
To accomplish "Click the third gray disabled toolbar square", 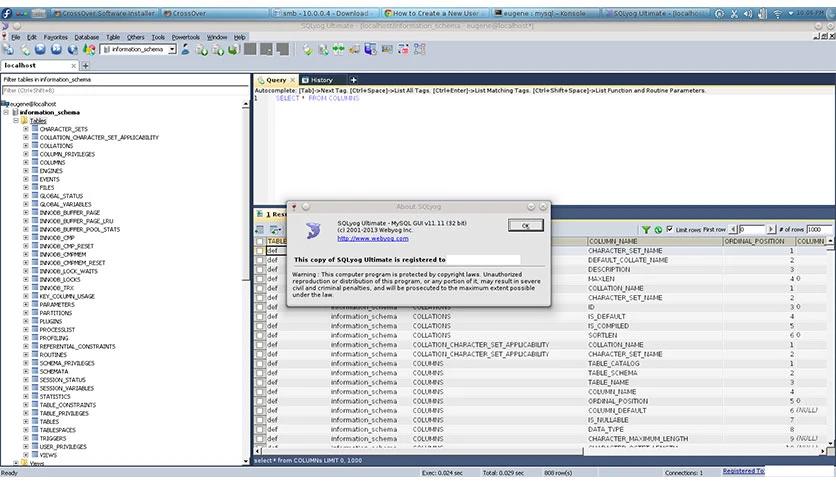I will pyautogui.click(x=283, y=50).
